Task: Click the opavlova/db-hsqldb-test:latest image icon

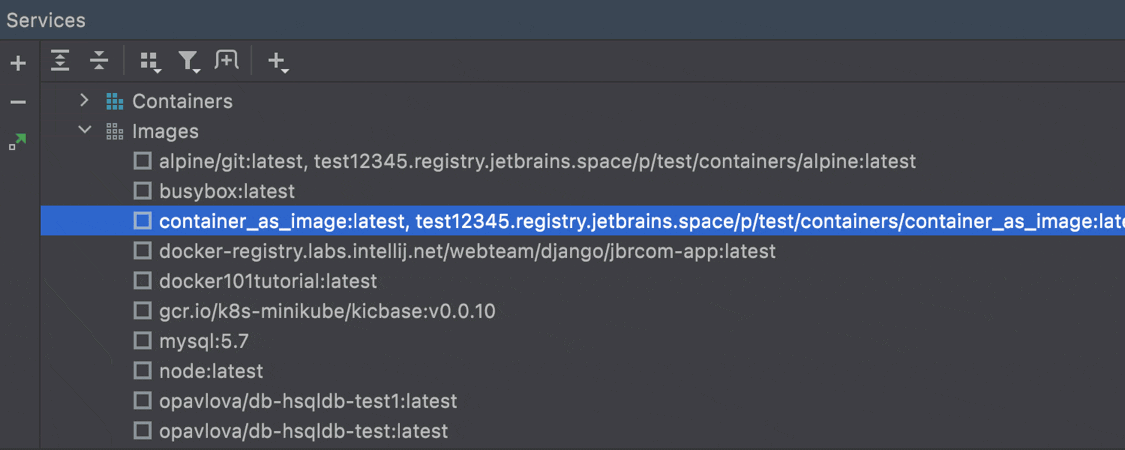Action: coord(143,431)
